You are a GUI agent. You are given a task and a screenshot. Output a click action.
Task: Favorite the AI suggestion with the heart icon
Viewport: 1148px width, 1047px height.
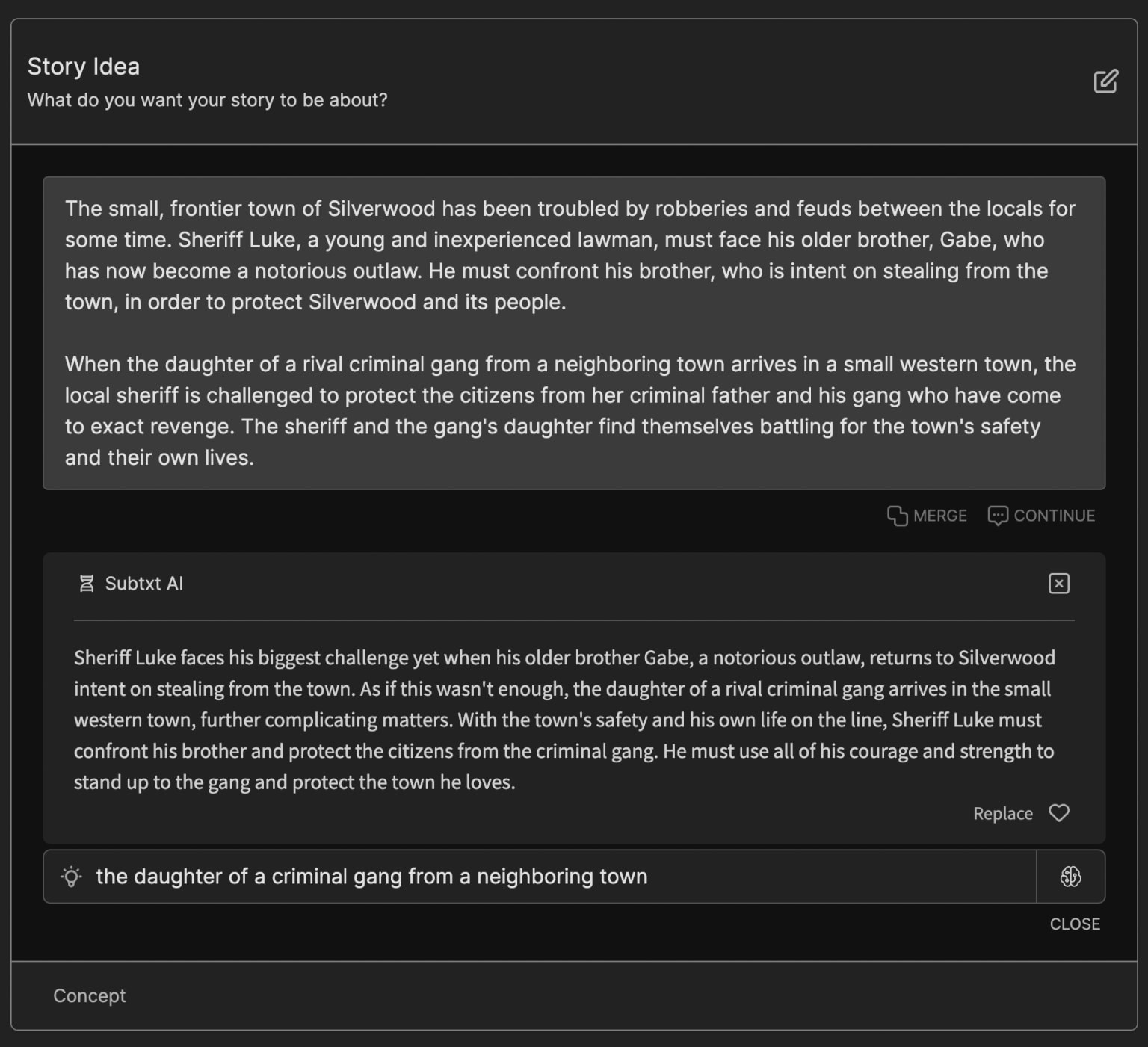click(x=1059, y=813)
